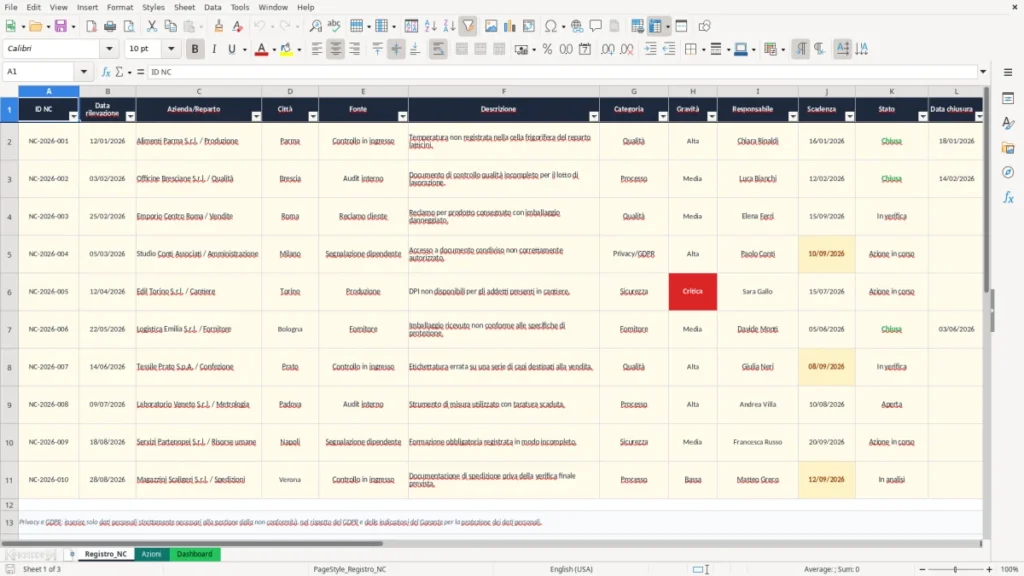Open filter dropdown for Gravità column
This screenshot has width=1024, height=576.
712,116
